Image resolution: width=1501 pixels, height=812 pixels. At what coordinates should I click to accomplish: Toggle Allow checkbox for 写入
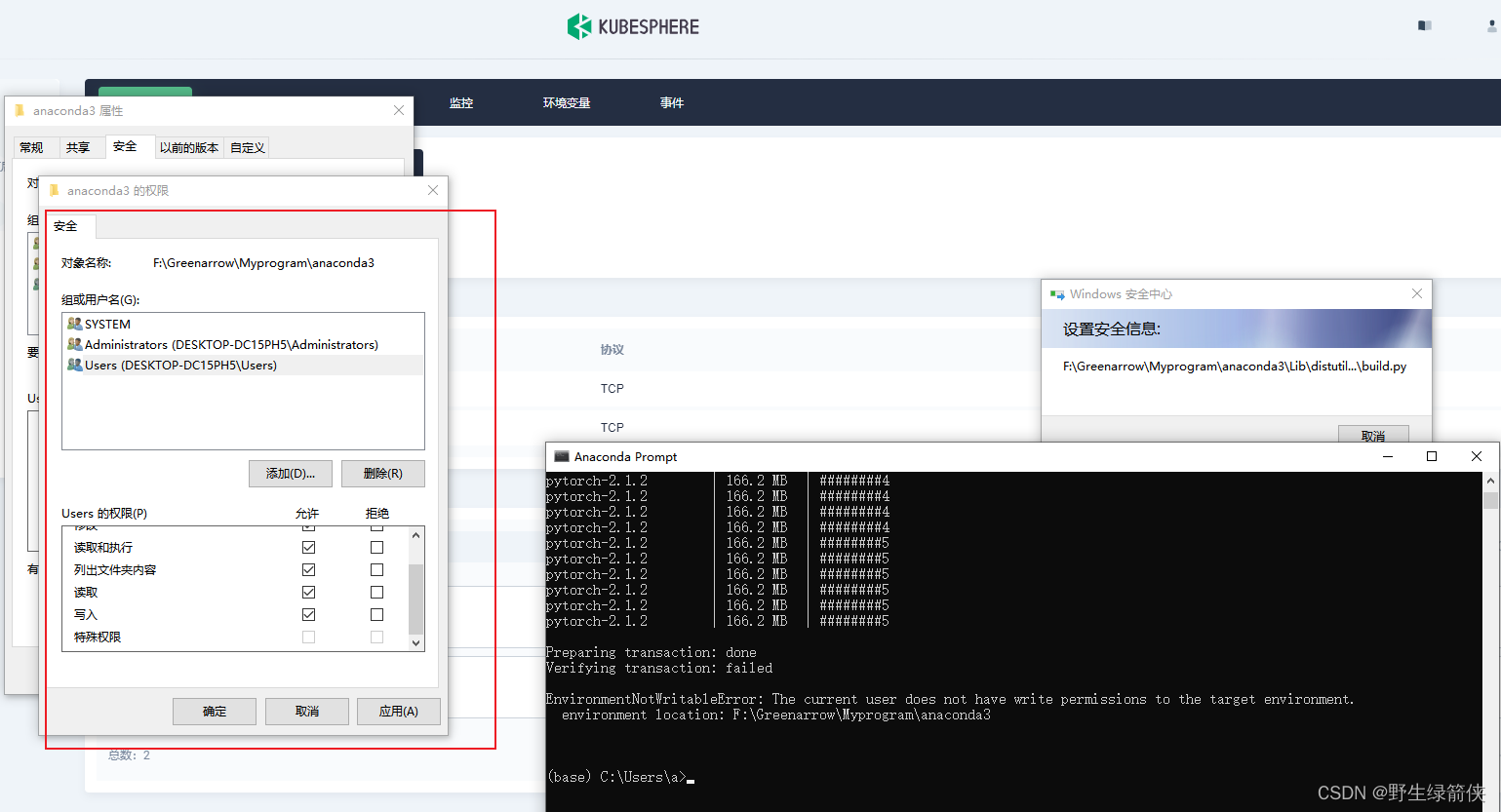click(x=308, y=614)
